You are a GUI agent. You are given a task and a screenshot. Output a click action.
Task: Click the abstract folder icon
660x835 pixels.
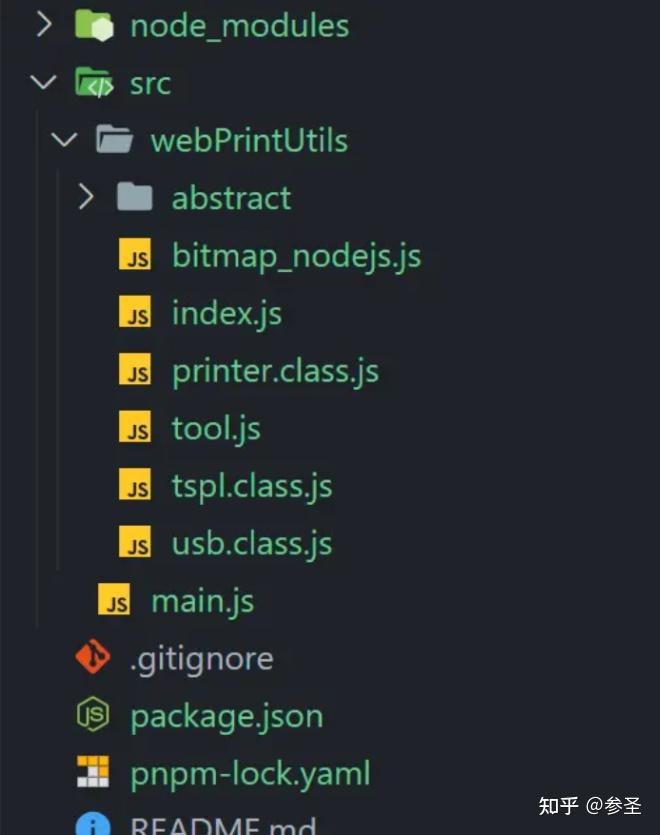[135, 197]
